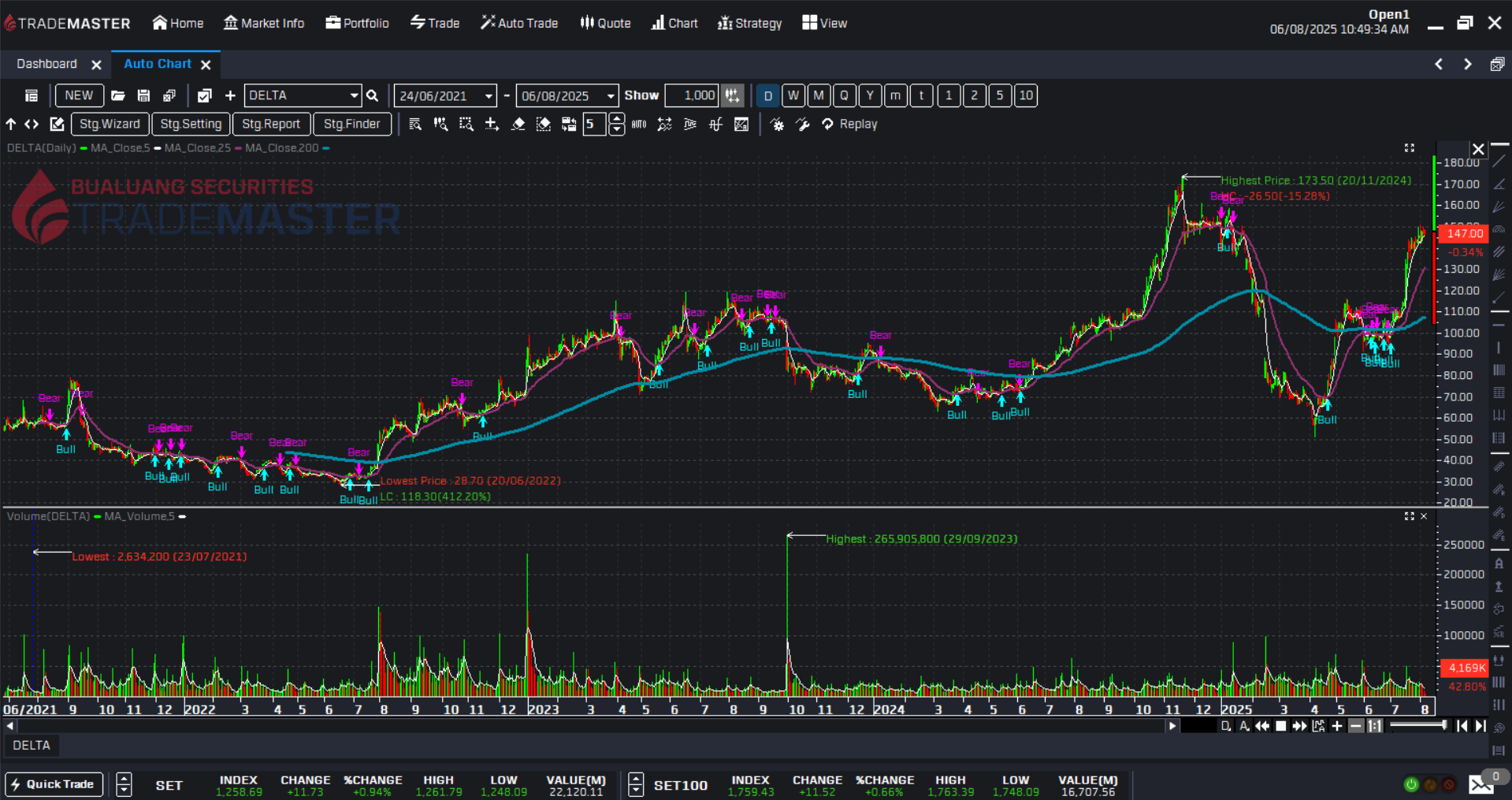Click the Show bars count input field
This screenshot has height=800, width=1512.
pyautogui.click(x=691, y=95)
